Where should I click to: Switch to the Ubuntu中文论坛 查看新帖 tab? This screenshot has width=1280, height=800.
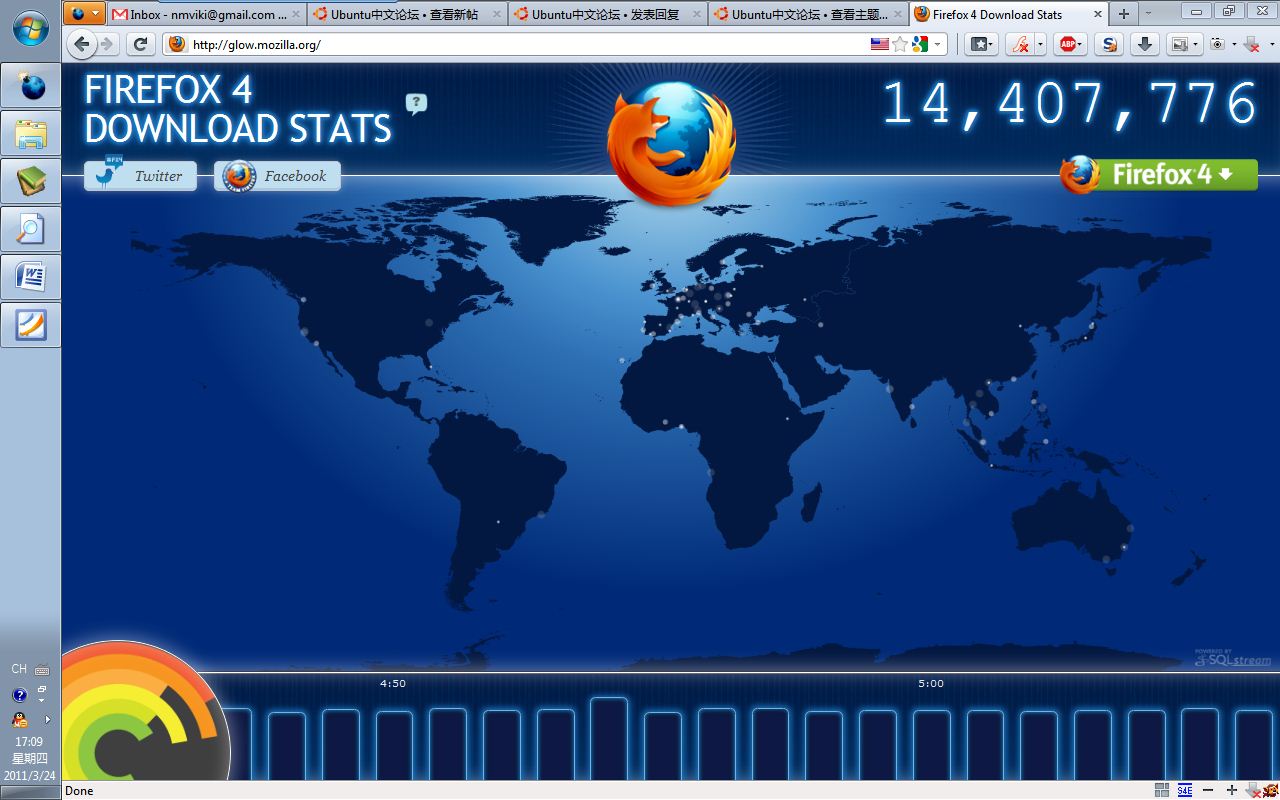pos(407,14)
